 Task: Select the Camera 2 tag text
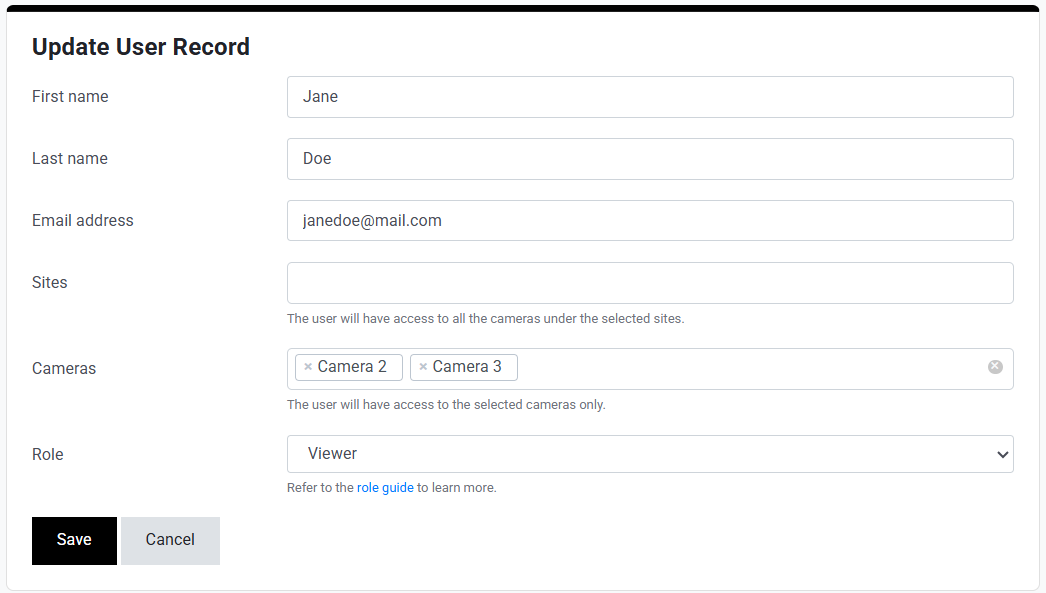coord(352,367)
